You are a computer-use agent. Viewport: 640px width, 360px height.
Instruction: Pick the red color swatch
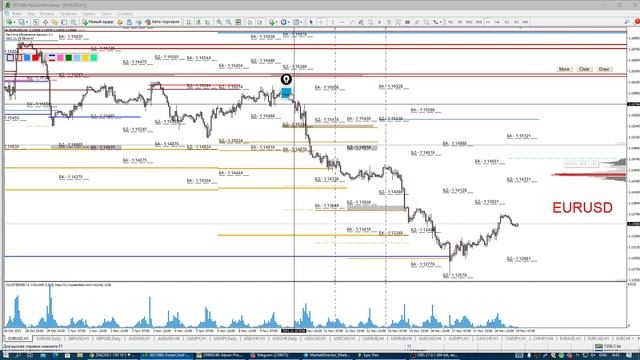pos(36,58)
